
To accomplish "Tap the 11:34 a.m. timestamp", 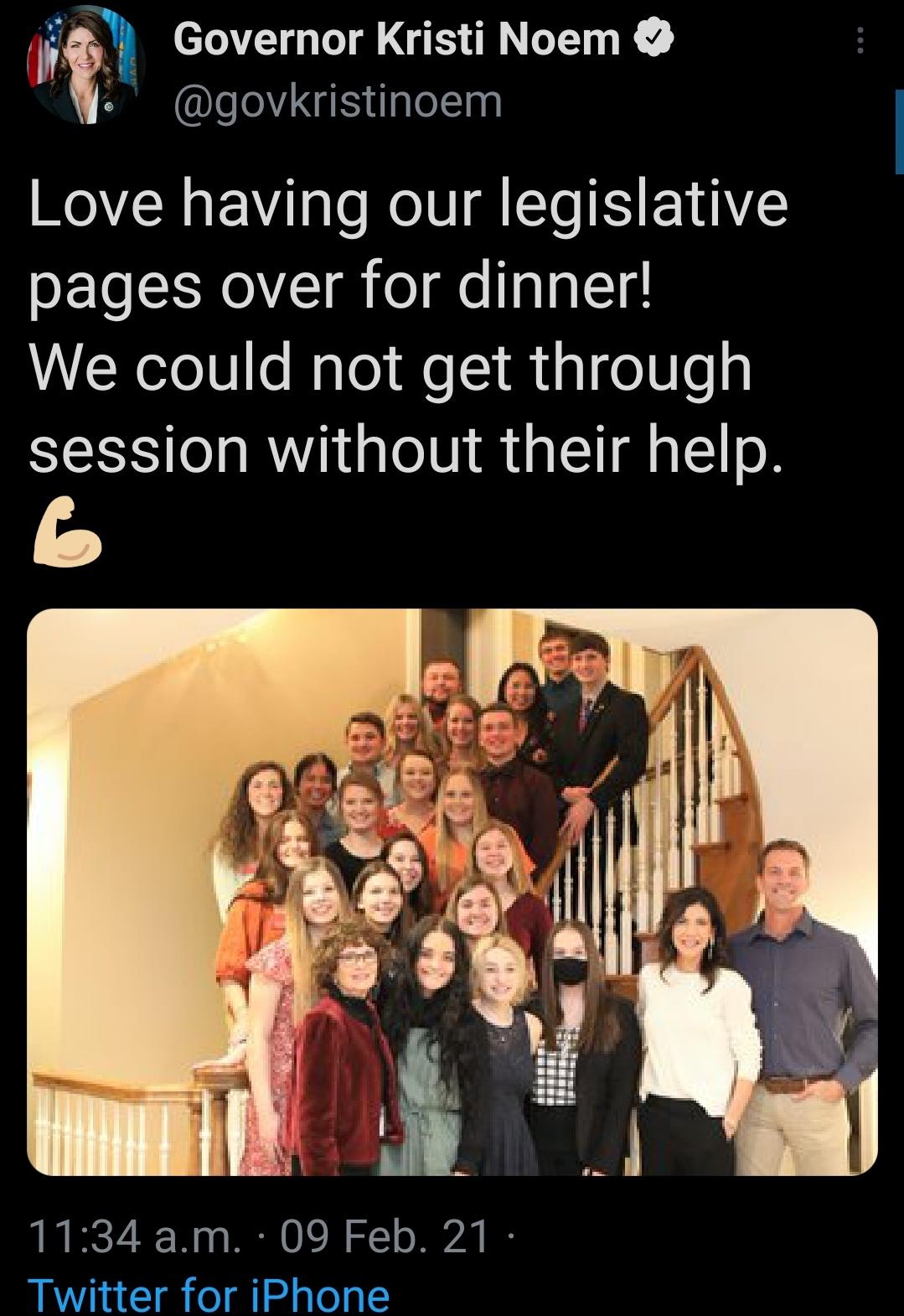I will (134, 1236).
